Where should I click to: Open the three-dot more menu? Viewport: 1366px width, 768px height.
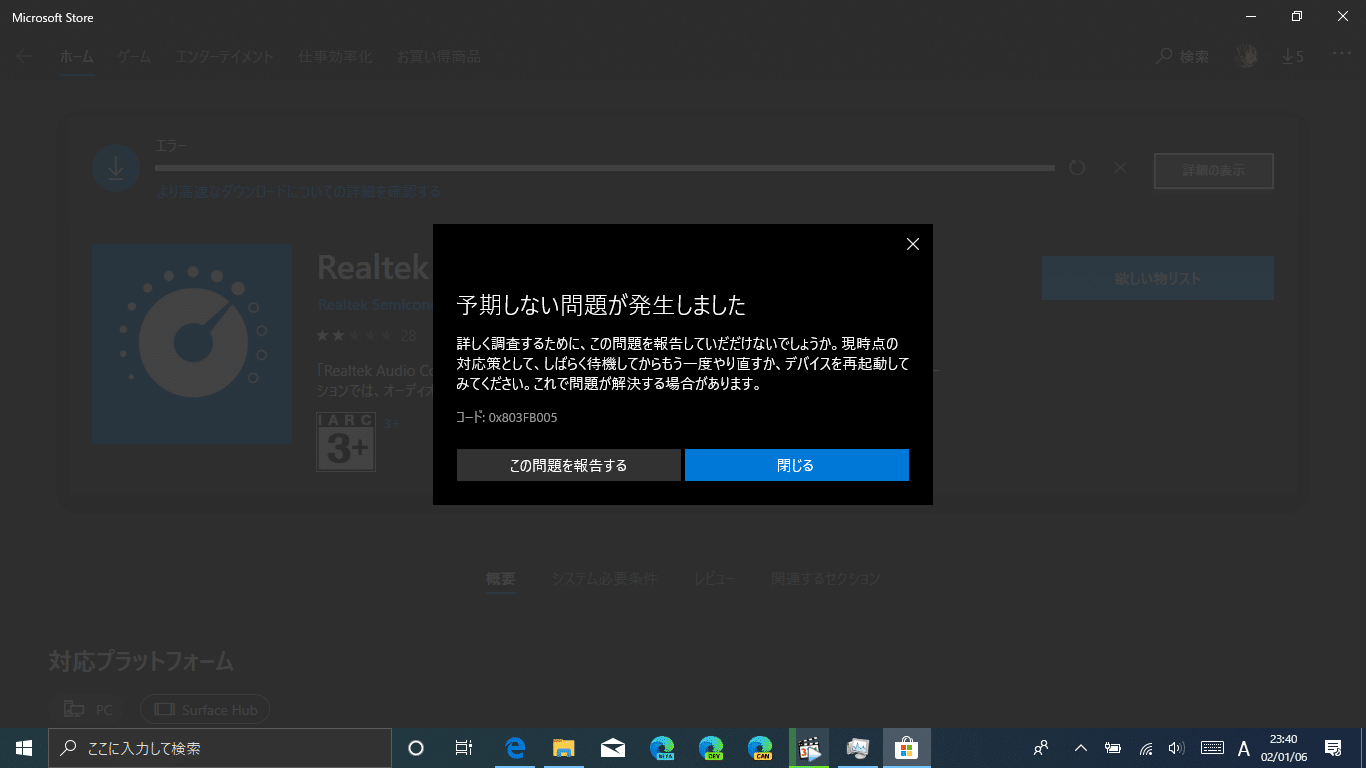1342,55
